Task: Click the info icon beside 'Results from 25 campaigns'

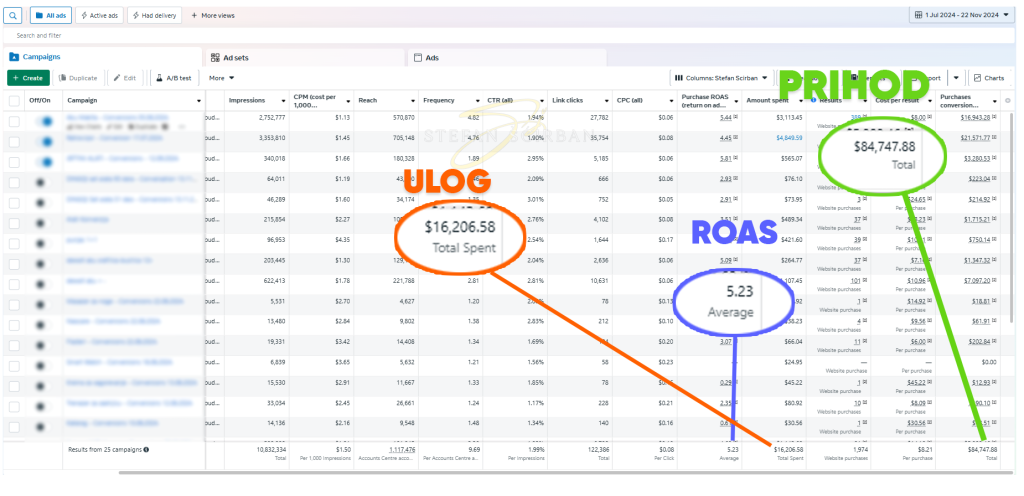Action: (x=146, y=450)
